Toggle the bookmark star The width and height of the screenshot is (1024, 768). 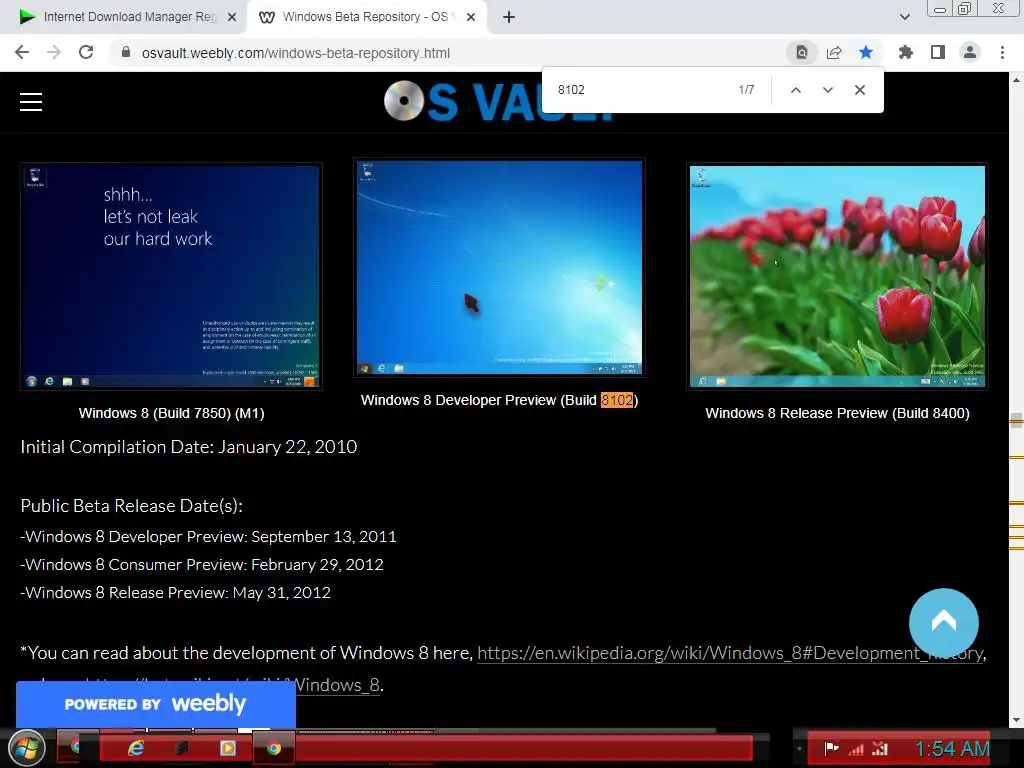point(865,52)
